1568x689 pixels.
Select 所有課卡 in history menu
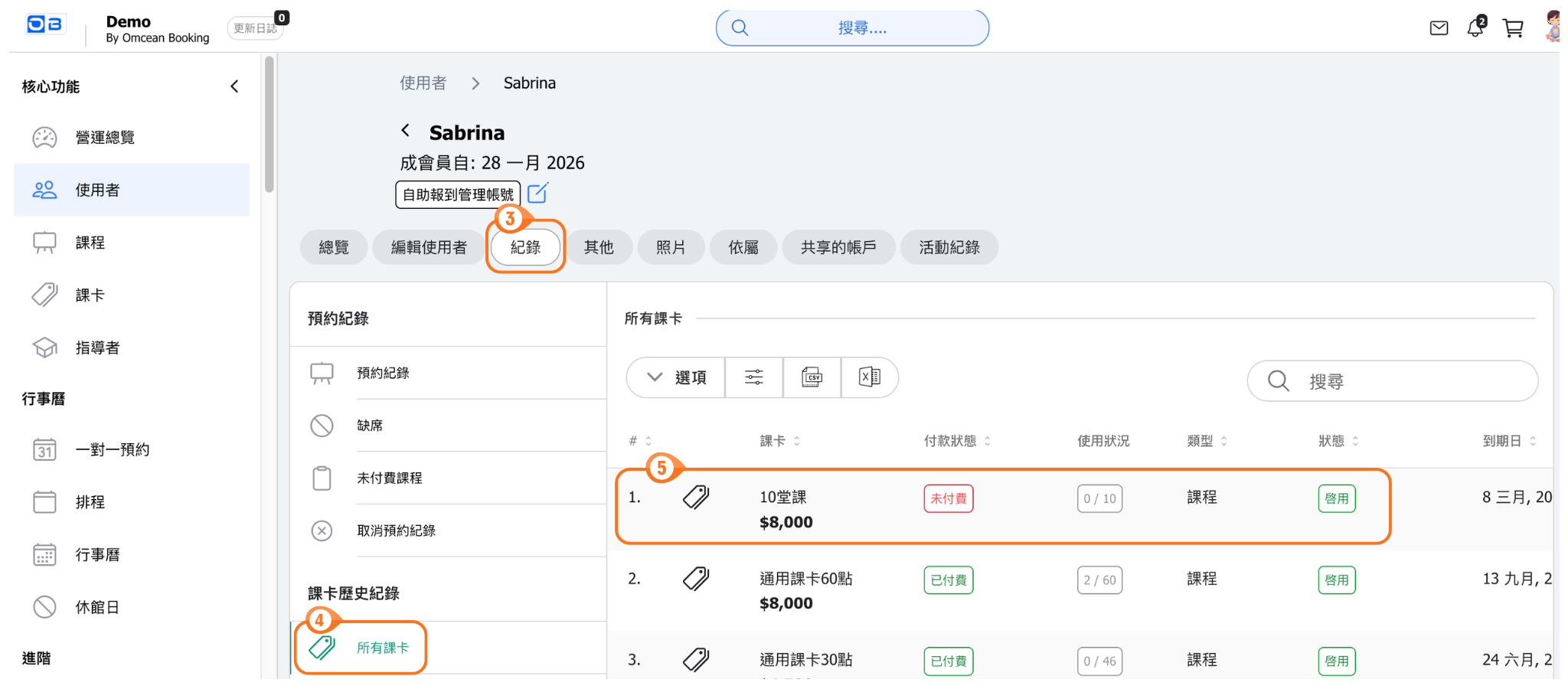tap(382, 648)
